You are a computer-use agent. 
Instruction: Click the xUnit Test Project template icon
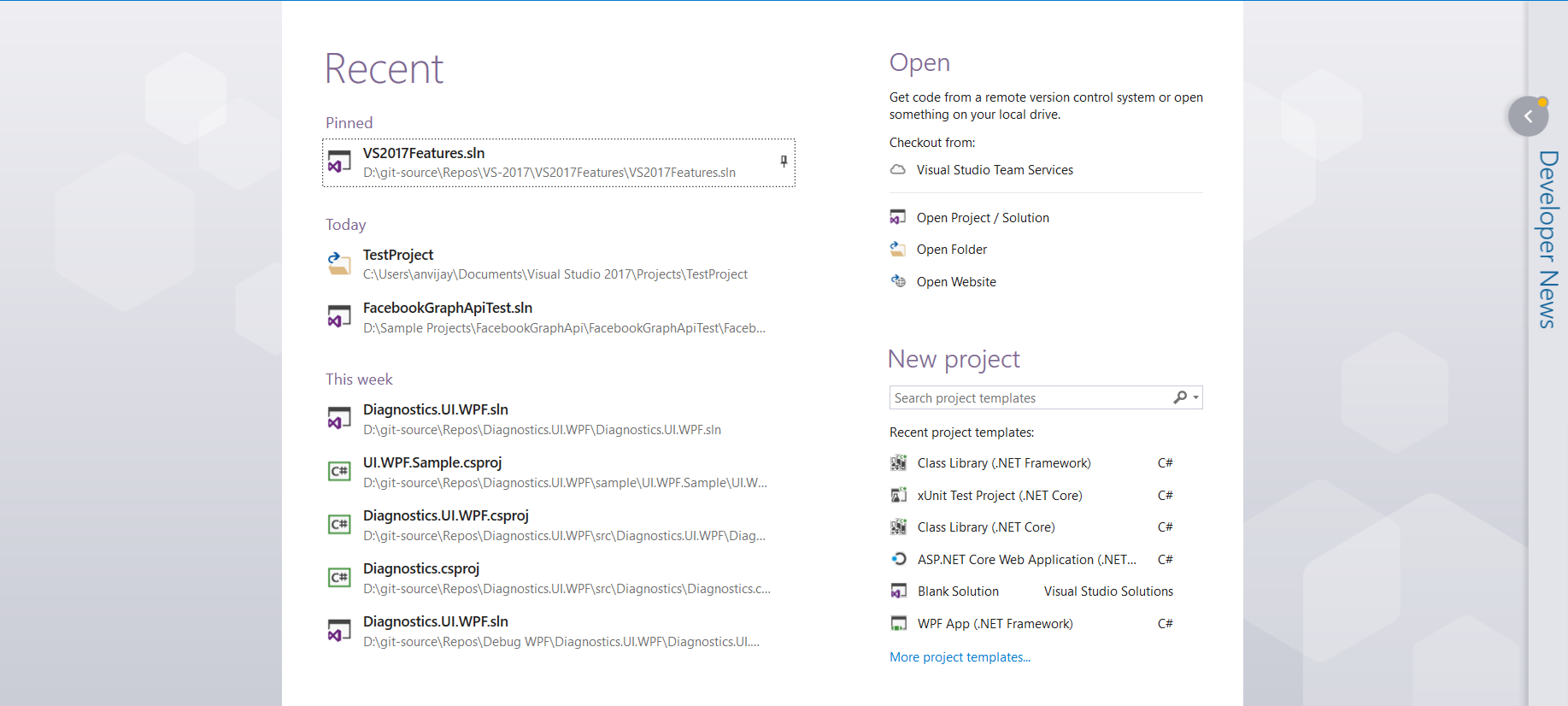[x=899, y=495]
